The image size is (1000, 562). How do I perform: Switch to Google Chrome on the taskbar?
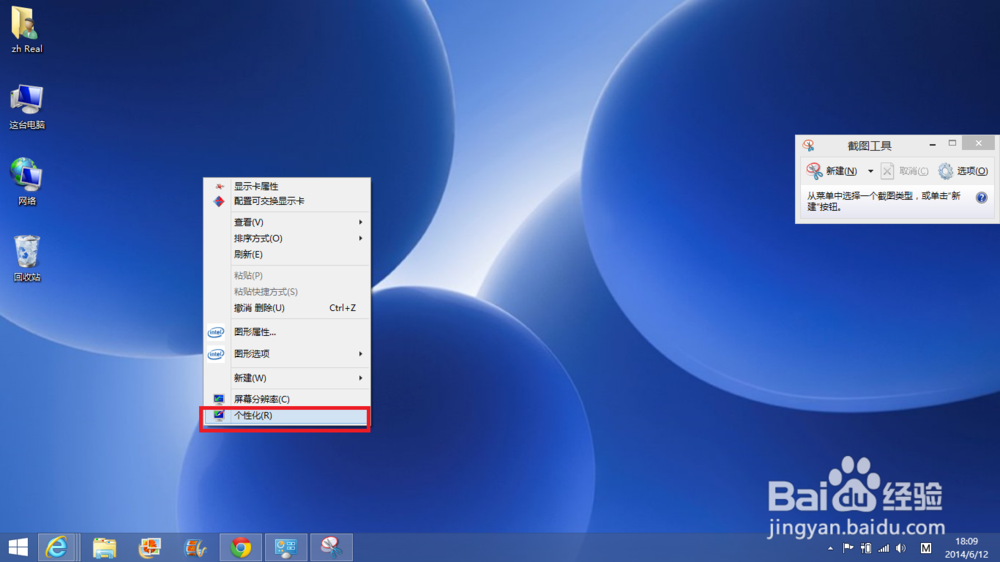point(240,547)
